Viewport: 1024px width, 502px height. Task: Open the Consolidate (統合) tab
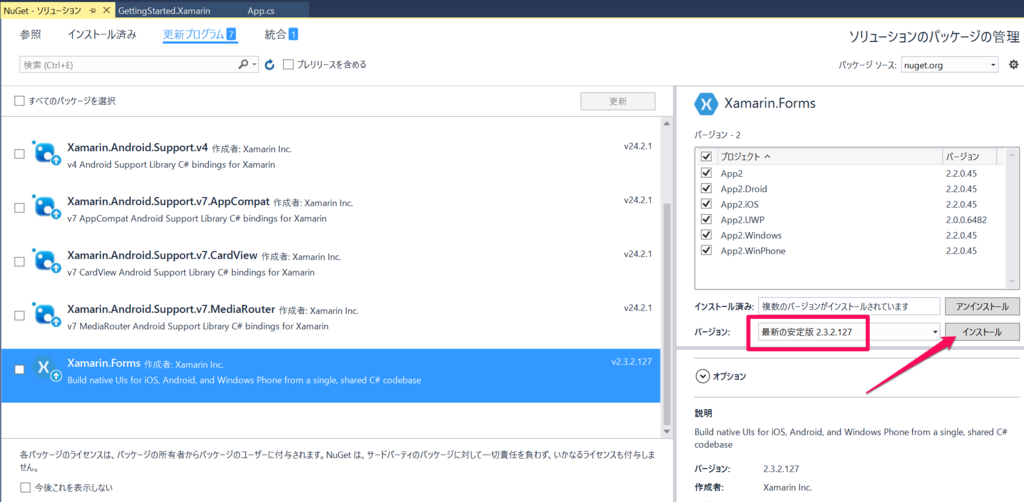281,35
